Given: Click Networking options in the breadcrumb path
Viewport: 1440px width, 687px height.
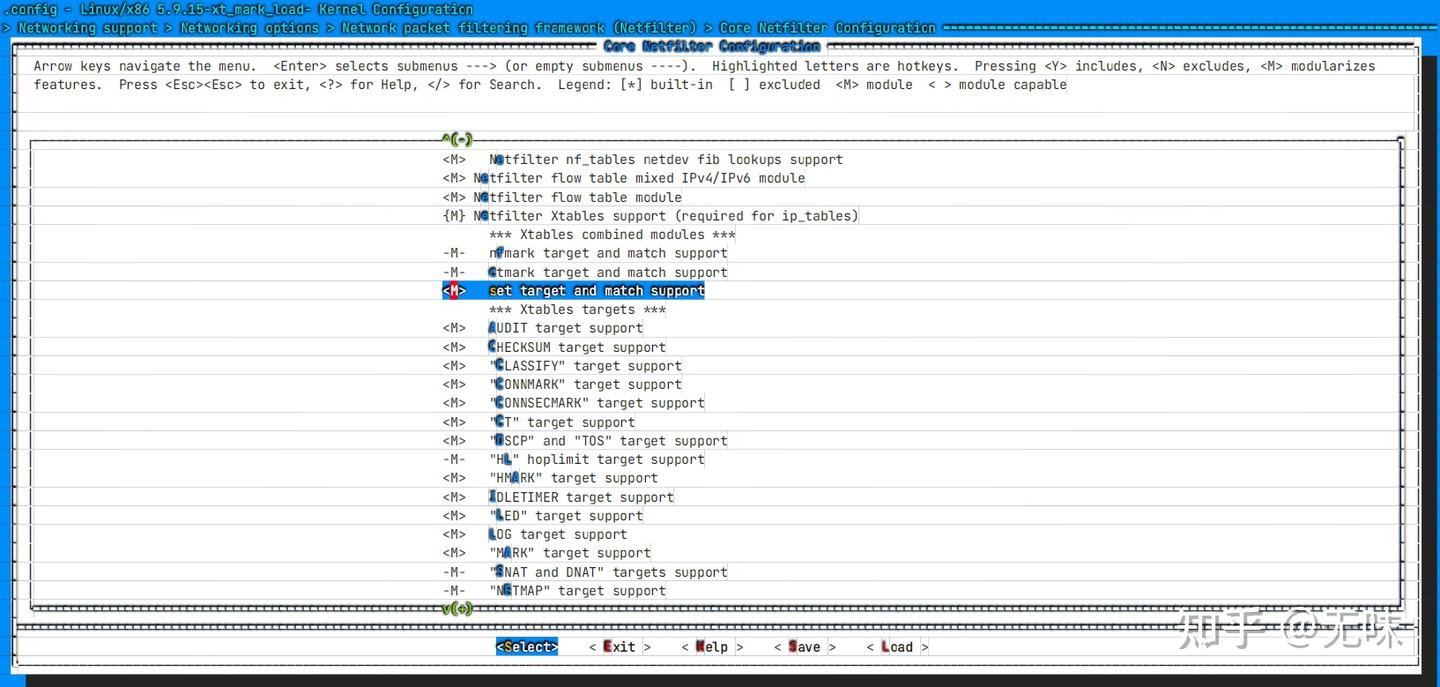Looking at the screenshot, I should click(x=249, y=28).
